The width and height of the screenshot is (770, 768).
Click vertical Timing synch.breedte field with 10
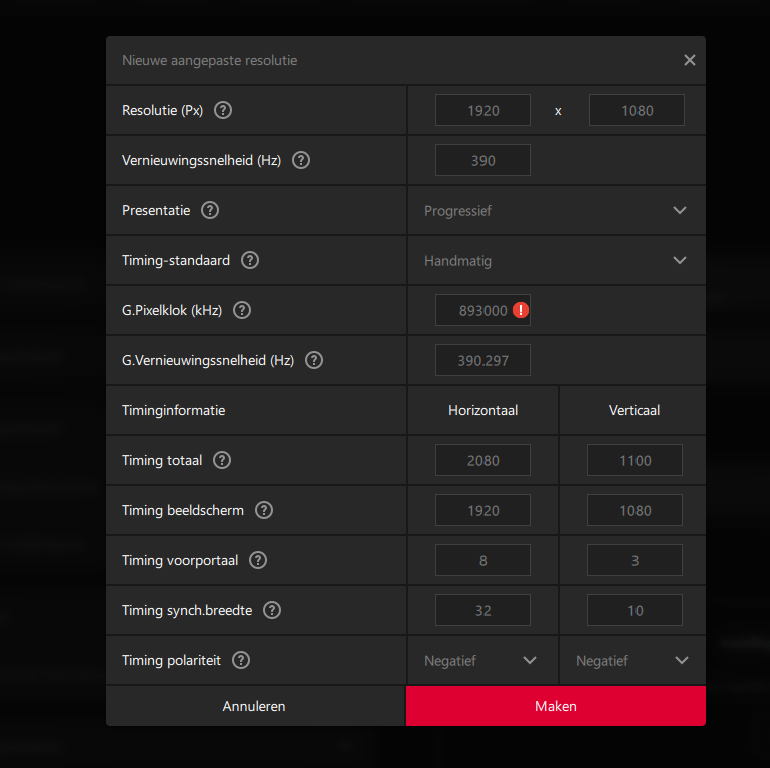point(635,610)
